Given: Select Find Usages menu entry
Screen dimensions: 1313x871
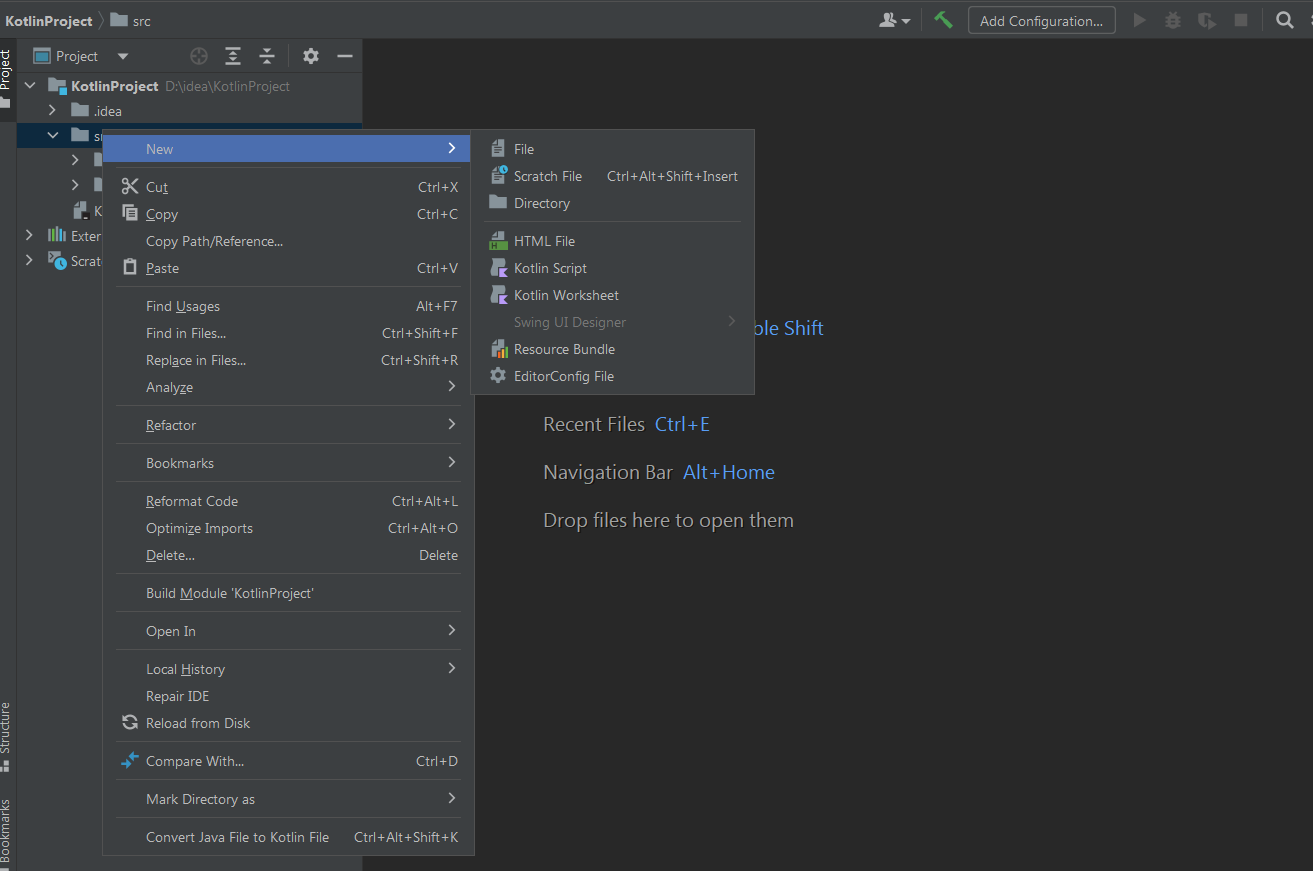Looking at the screenshot, I should 288,306.
